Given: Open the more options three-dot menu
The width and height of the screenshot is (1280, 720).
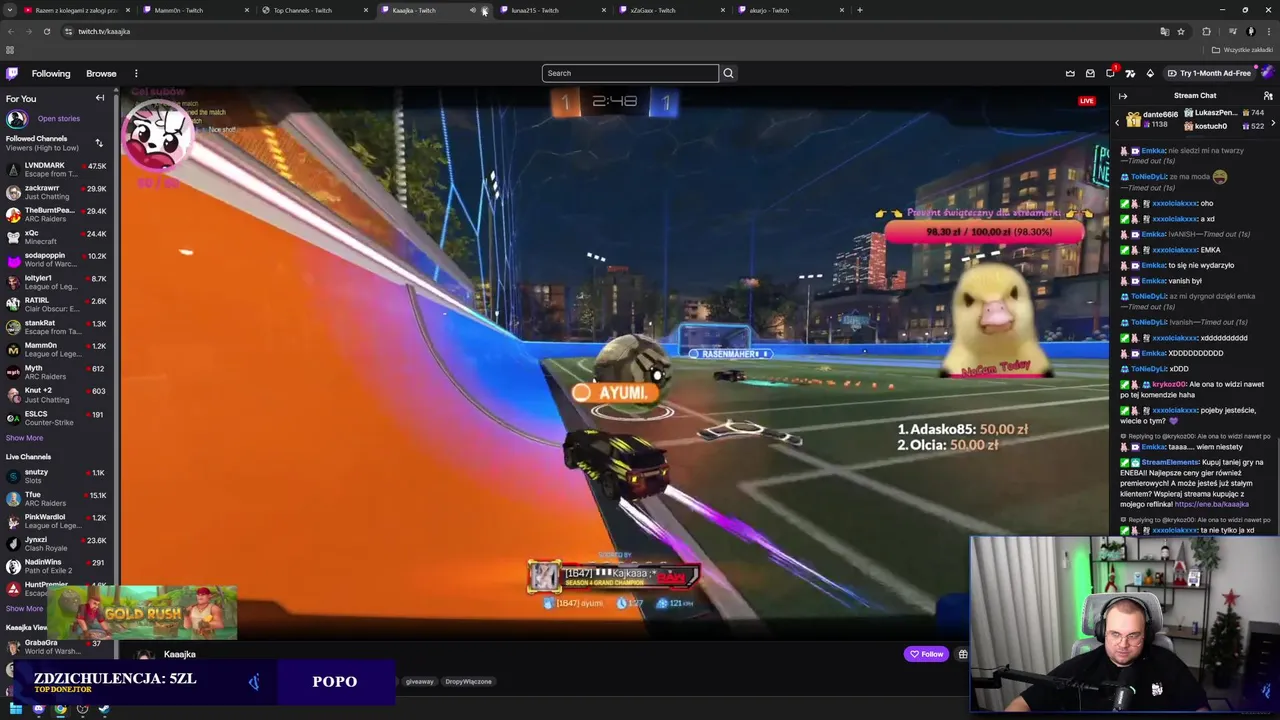Looking at the screenshot, I should click(136, 73).
